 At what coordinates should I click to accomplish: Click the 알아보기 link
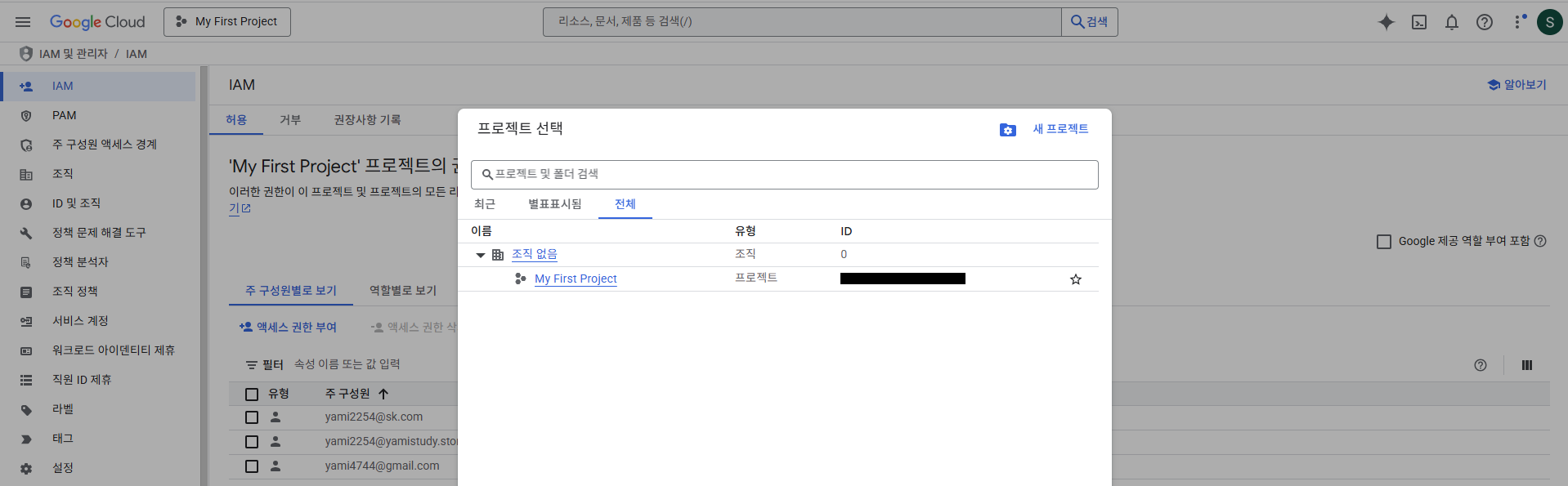[x=1525, y=85]
